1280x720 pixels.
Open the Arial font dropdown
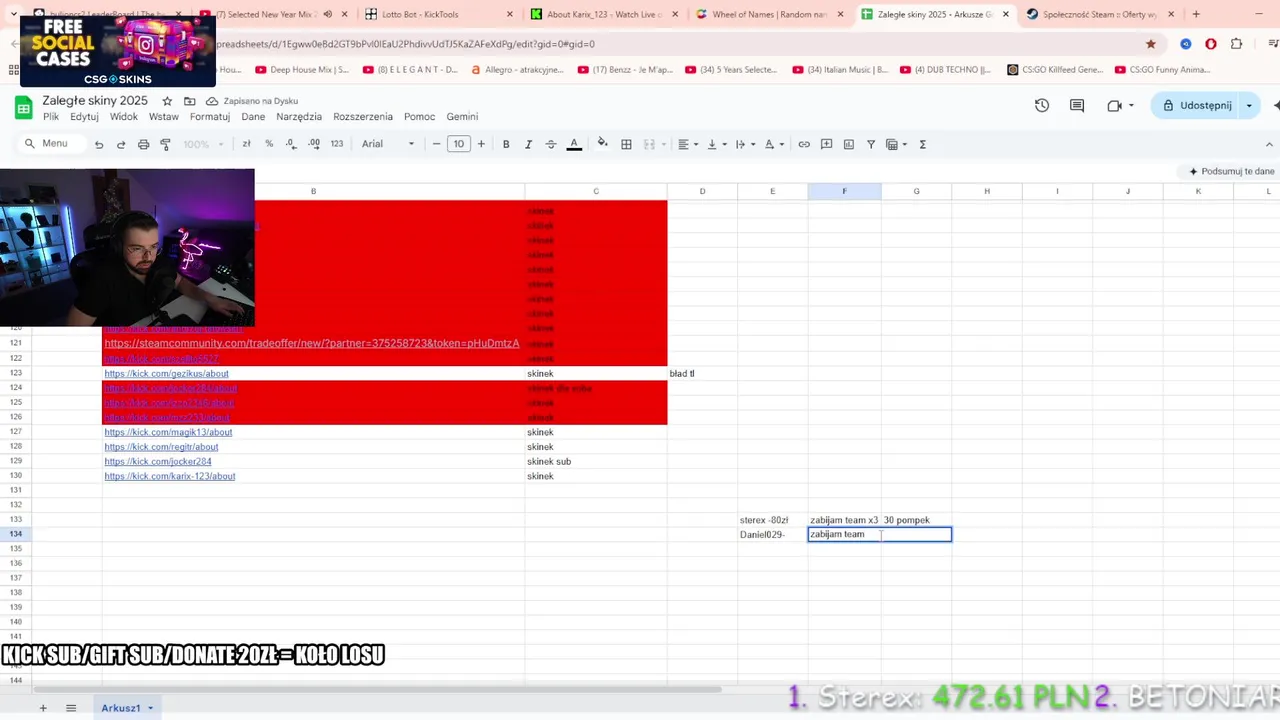pos(388,144)
